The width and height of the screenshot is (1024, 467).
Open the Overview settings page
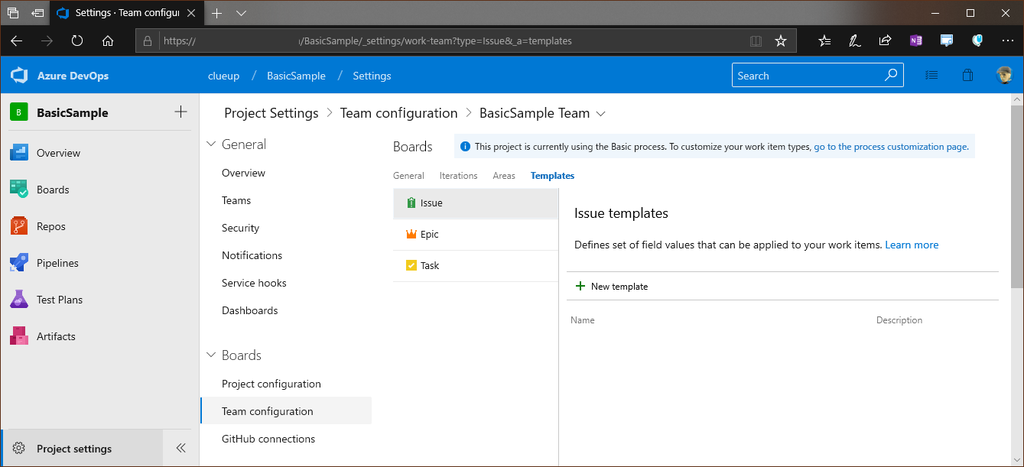click(244, 173)
